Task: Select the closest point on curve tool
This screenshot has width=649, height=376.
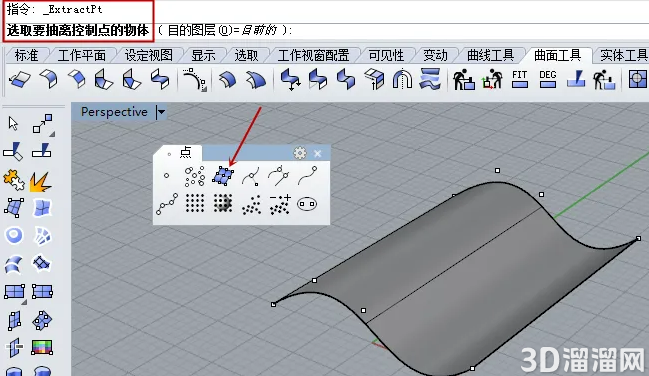Action: coord(251,176)
